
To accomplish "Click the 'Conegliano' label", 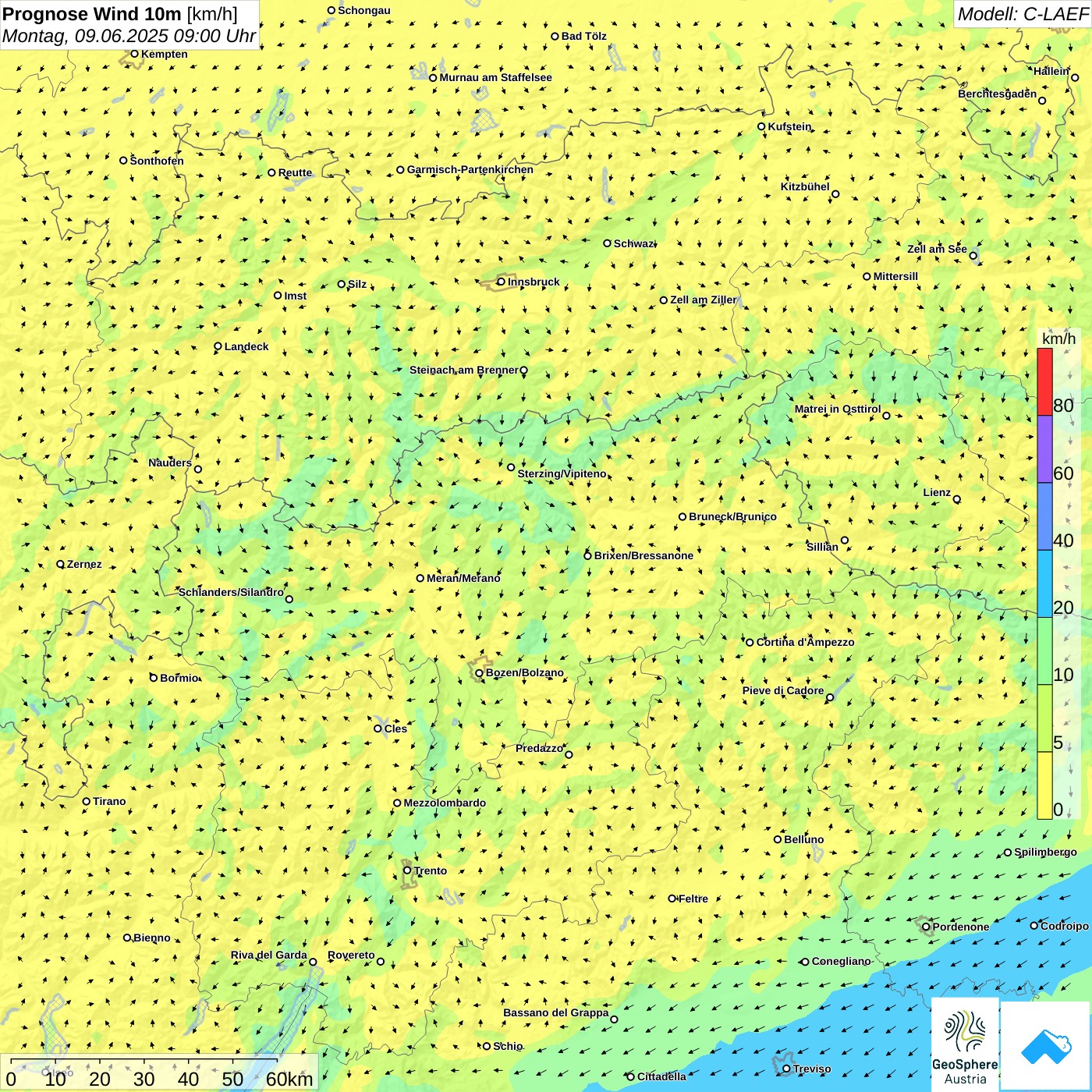I will coord(841,961).
